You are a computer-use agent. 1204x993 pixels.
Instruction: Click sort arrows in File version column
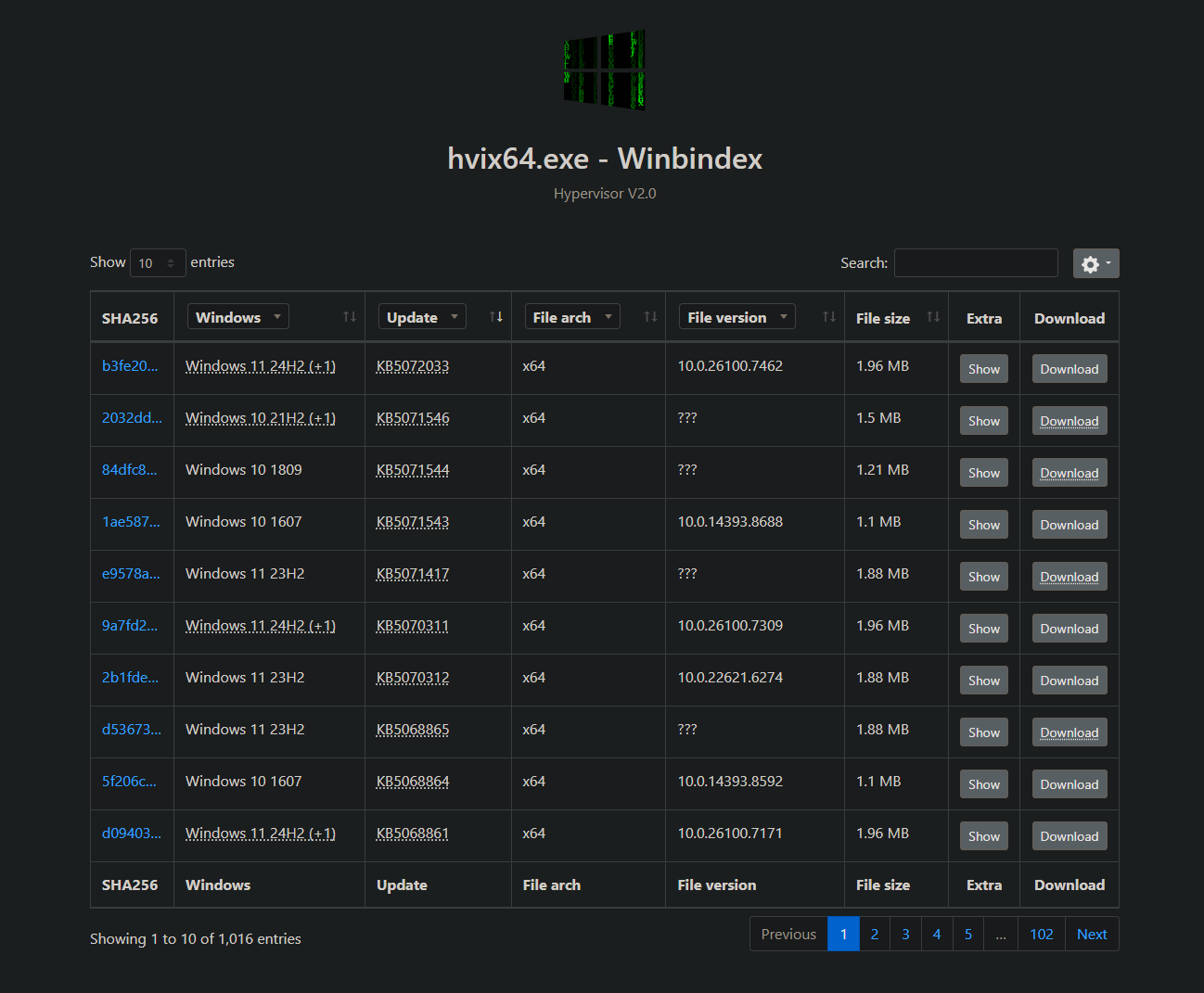tap(829, 317)
